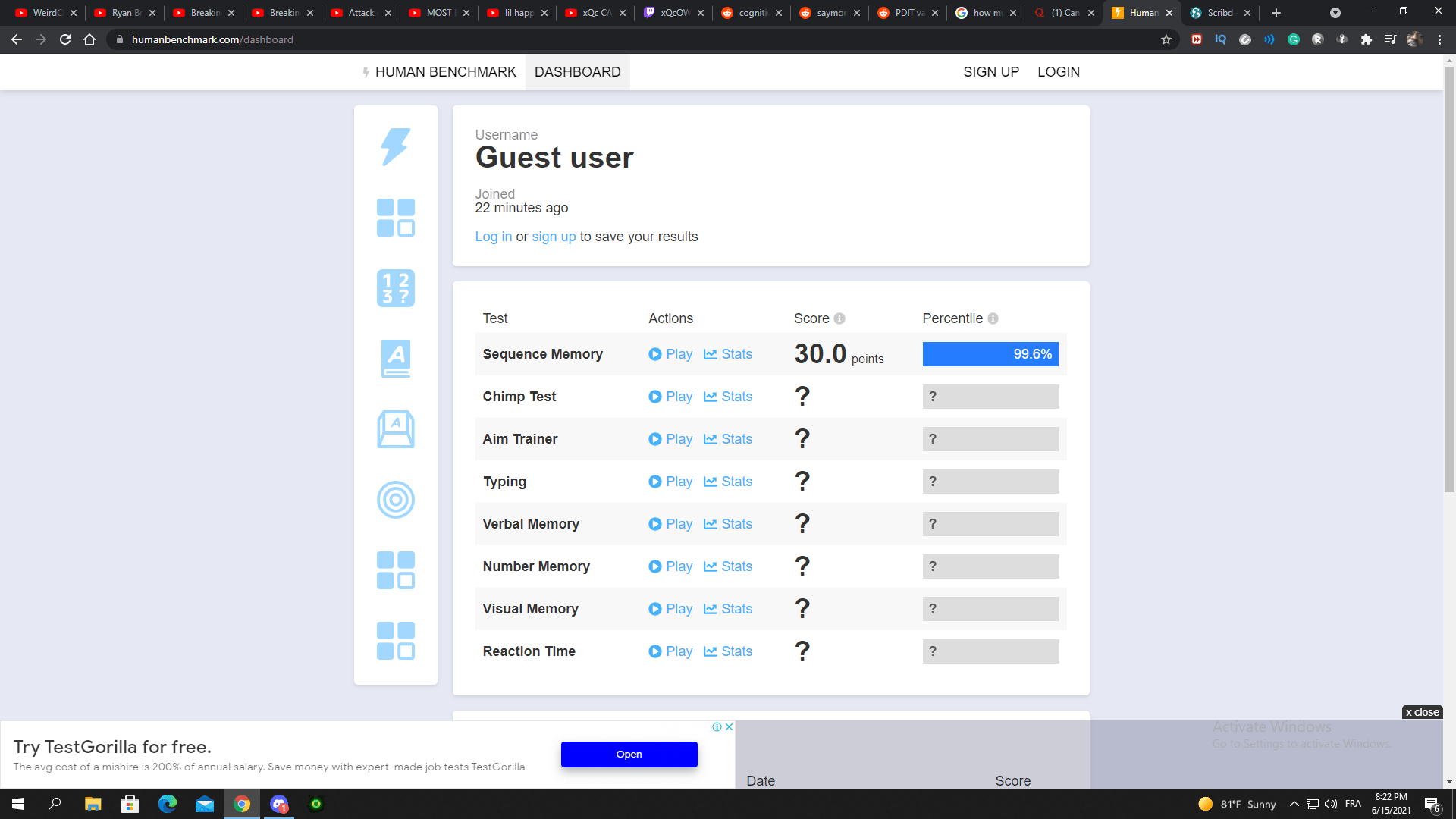Click the lightning bolt reaction time sidebar icon
Image resolution: width=1456 pixels, height=819 pixels.
click(395, 146)
